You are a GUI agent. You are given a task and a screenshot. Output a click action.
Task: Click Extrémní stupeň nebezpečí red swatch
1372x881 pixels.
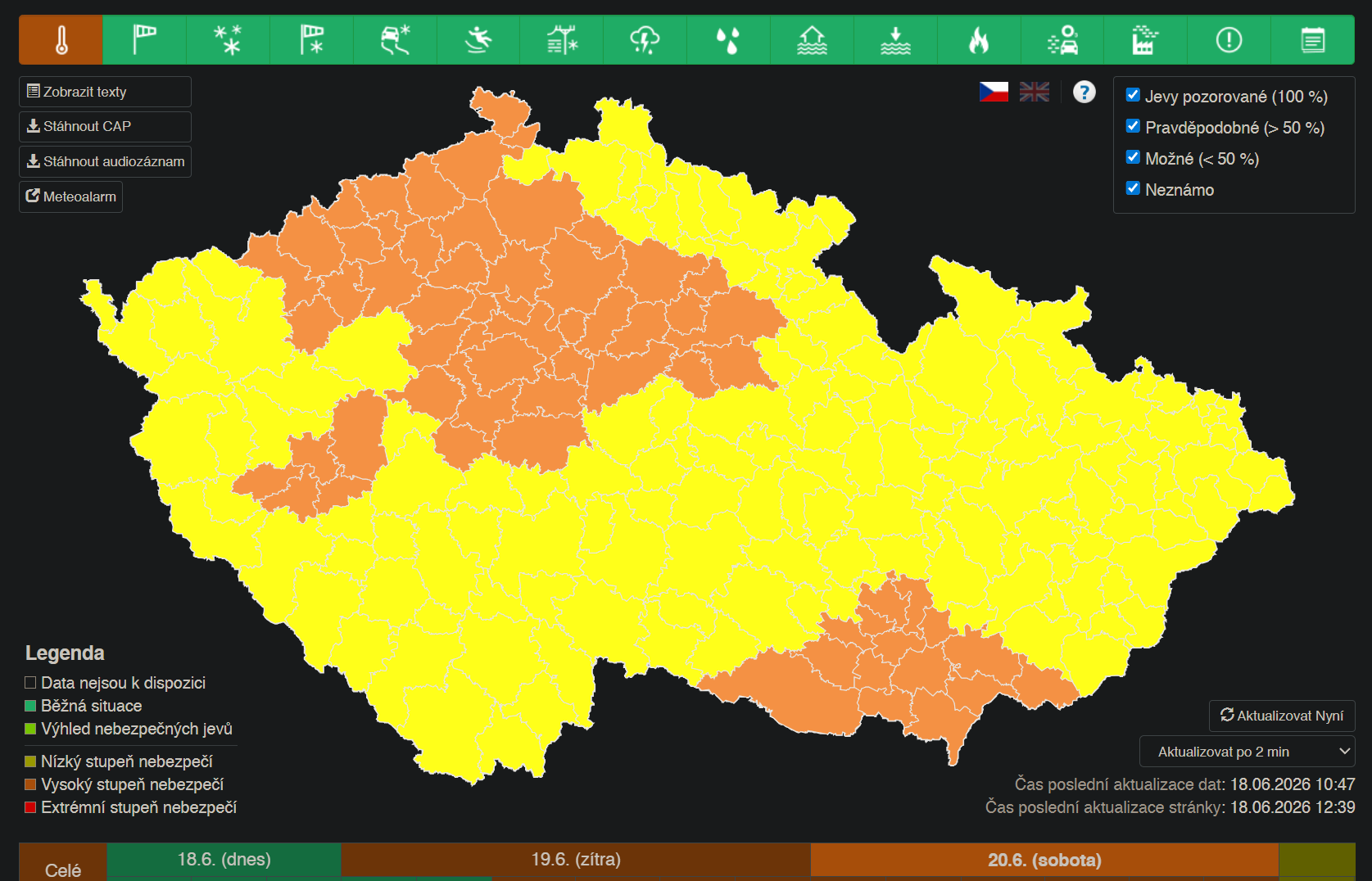[30, 807]
